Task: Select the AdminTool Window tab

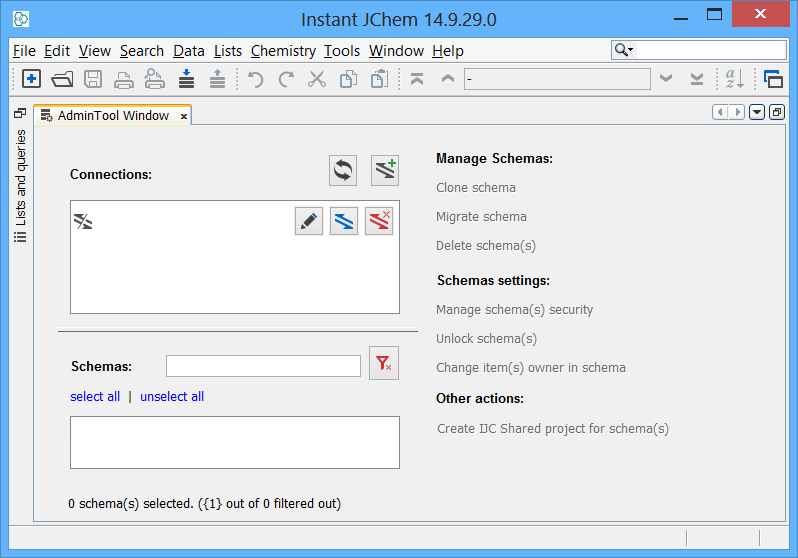Action: (x=112, y=116)
